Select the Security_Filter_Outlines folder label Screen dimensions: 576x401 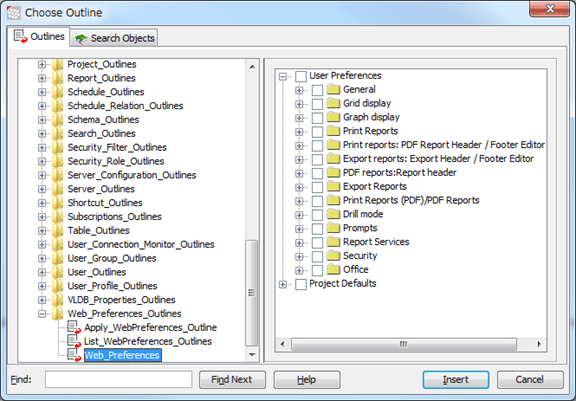tap(117, 148)
